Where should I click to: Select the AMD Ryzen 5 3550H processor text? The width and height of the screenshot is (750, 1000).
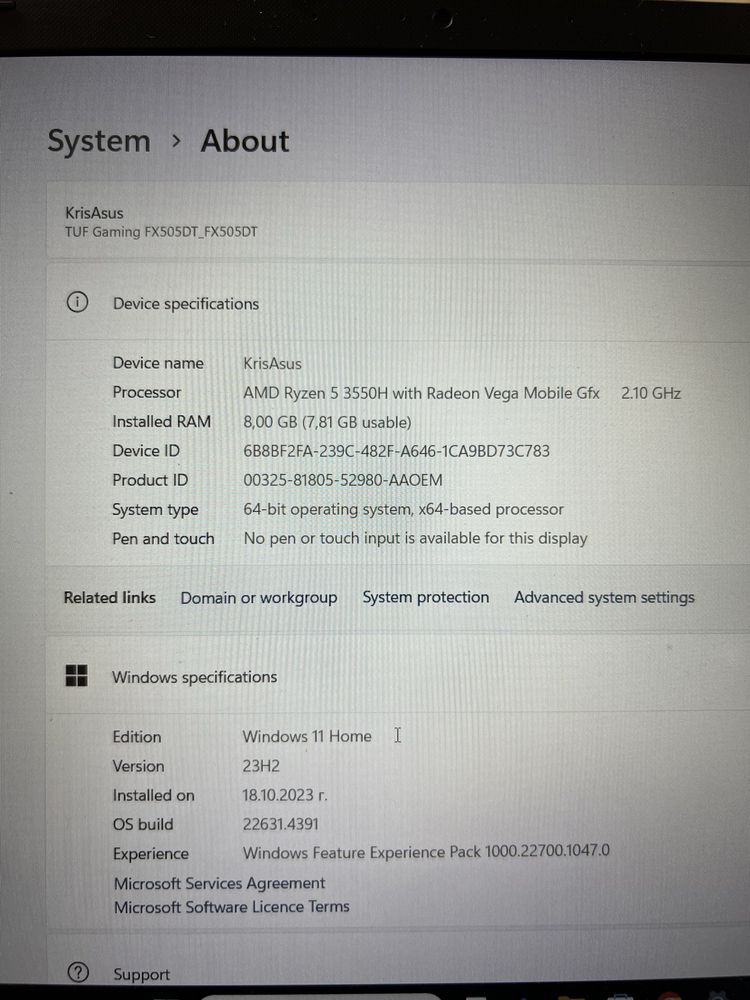(x=421, y=393)
